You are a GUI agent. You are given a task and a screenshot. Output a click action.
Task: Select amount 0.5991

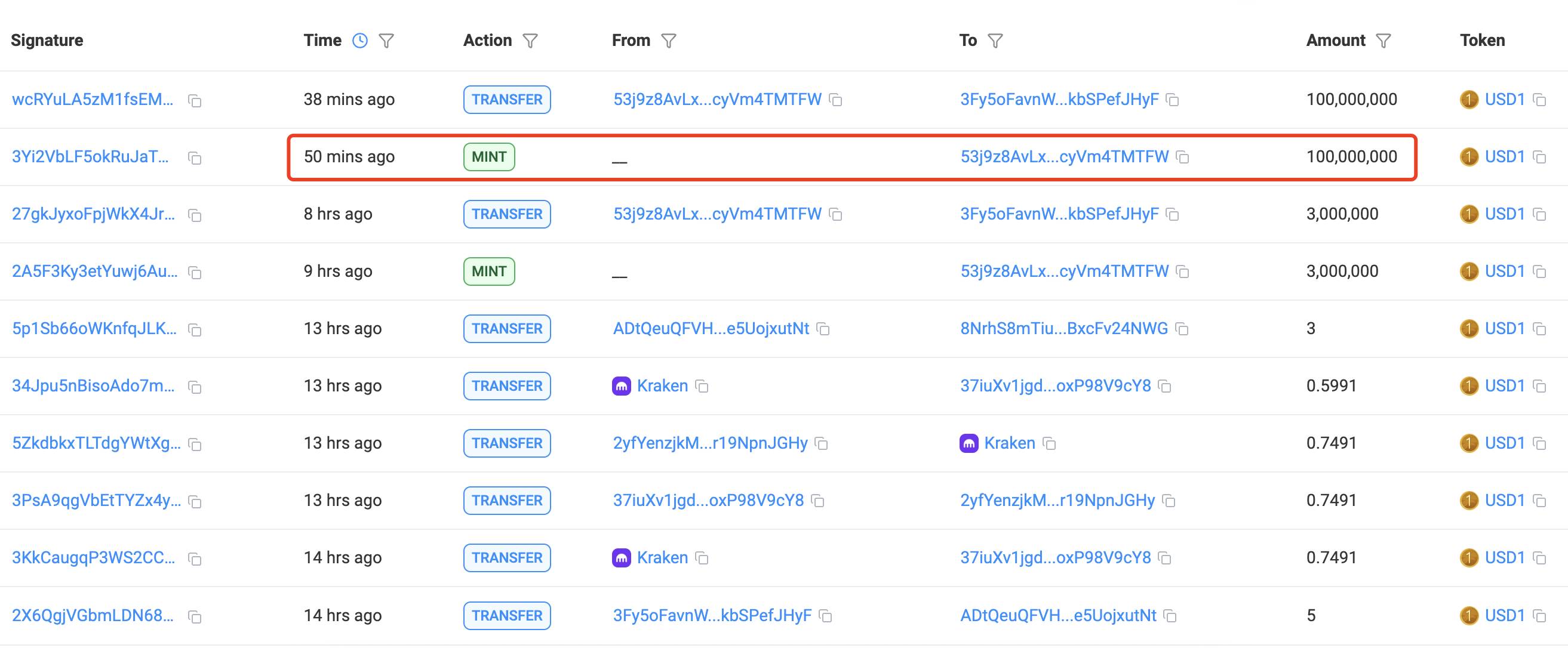1331,386
